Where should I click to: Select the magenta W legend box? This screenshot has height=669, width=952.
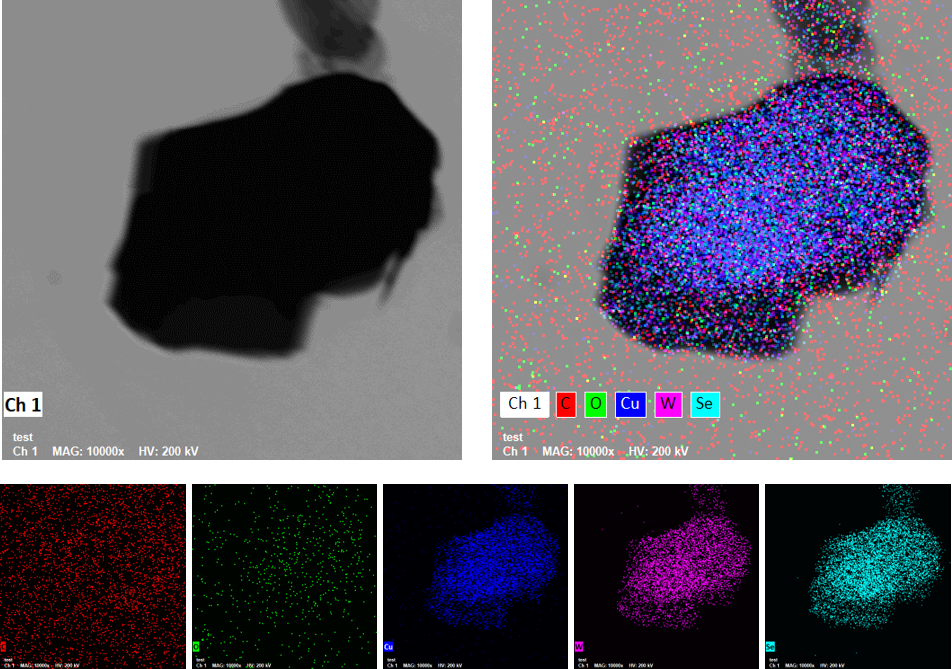[x=667, y=404]
